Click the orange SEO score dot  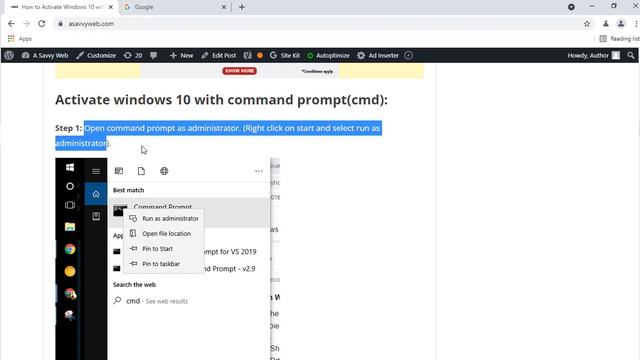coord(260,56)
